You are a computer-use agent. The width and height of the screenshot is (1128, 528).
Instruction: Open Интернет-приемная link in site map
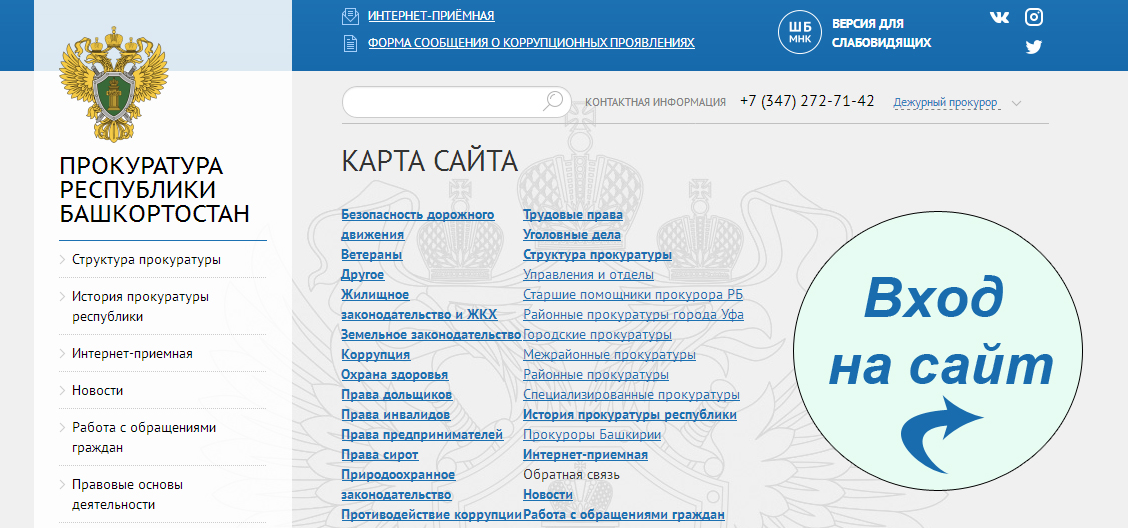[x=586, y=455]
